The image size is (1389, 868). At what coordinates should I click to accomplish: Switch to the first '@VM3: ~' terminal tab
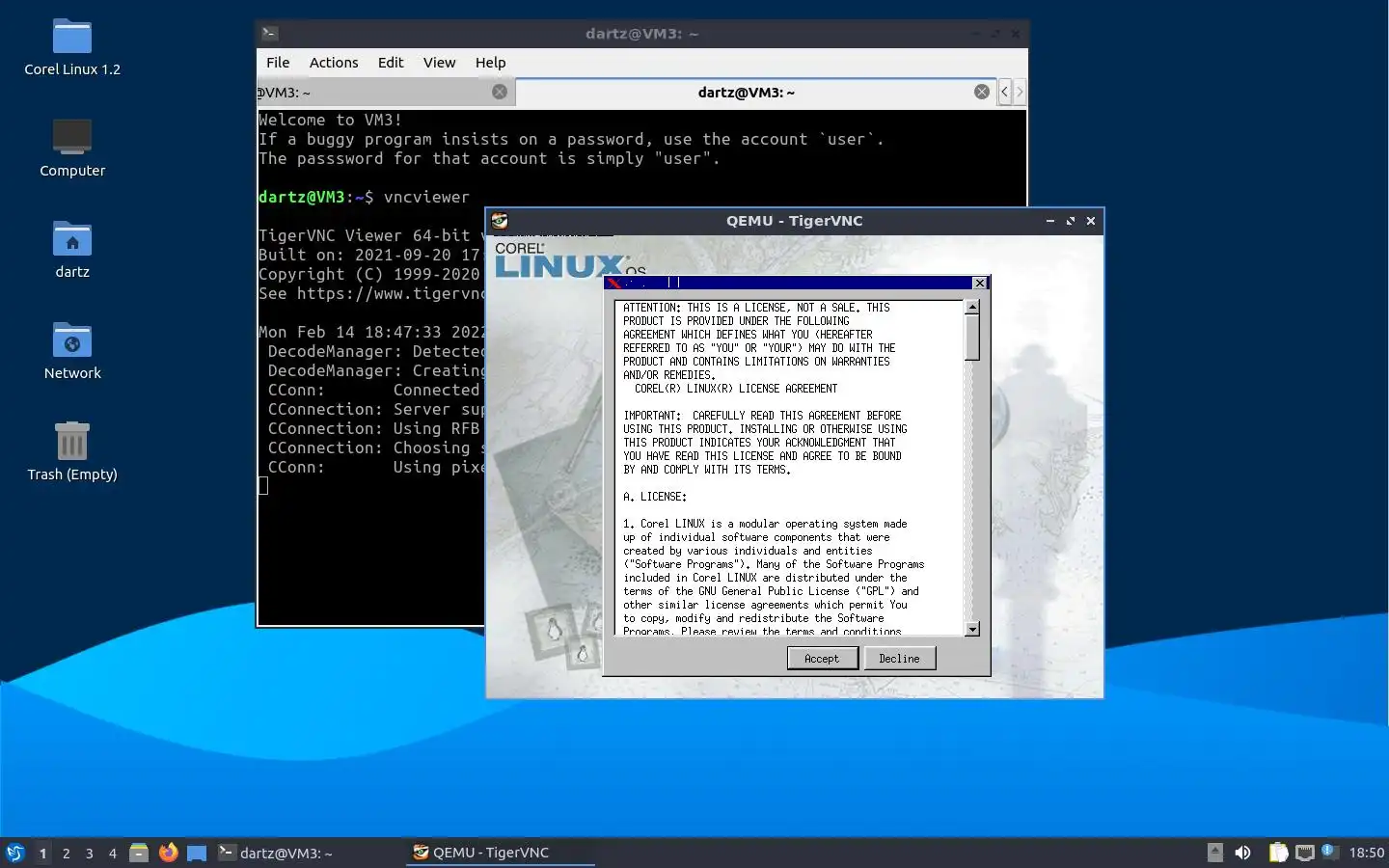pos(386,93)
